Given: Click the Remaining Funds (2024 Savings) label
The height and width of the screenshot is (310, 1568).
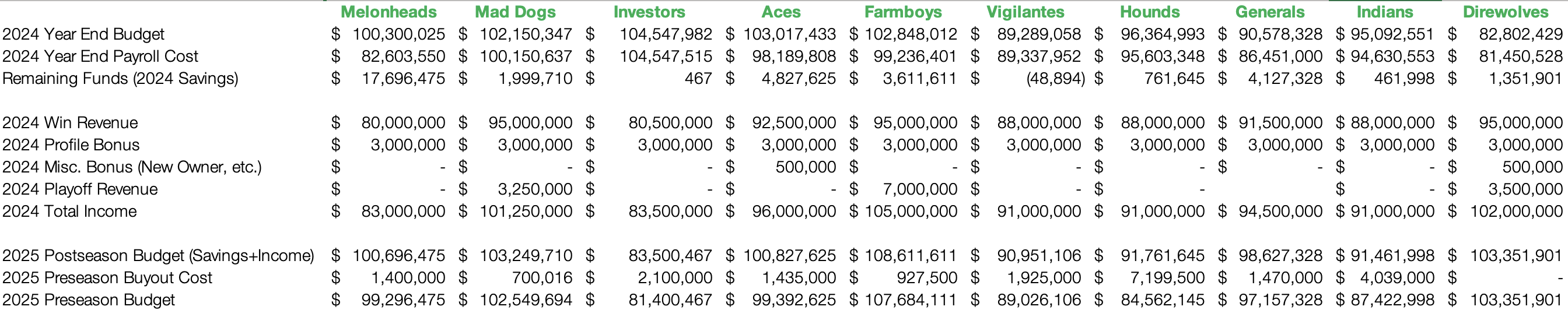Looking at the screenshot, I should coord(120,79).
